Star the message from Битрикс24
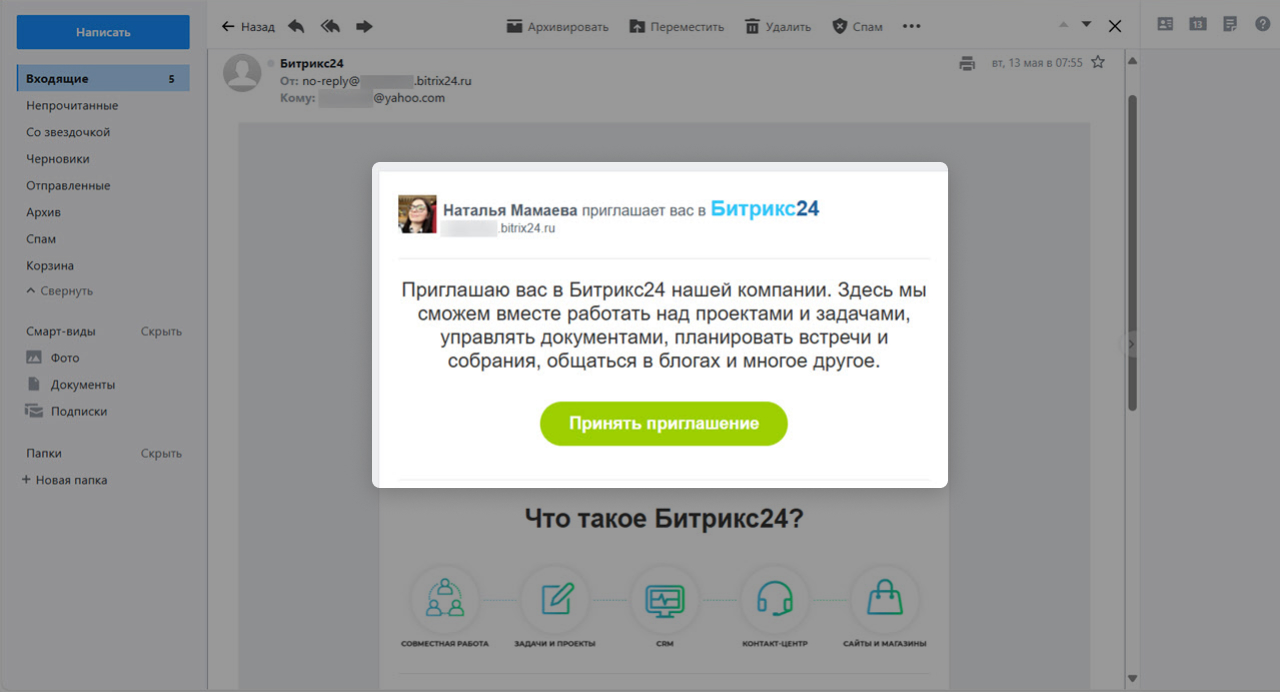The width and height of the screenshot is (1280, 692). coord(1098,62)
